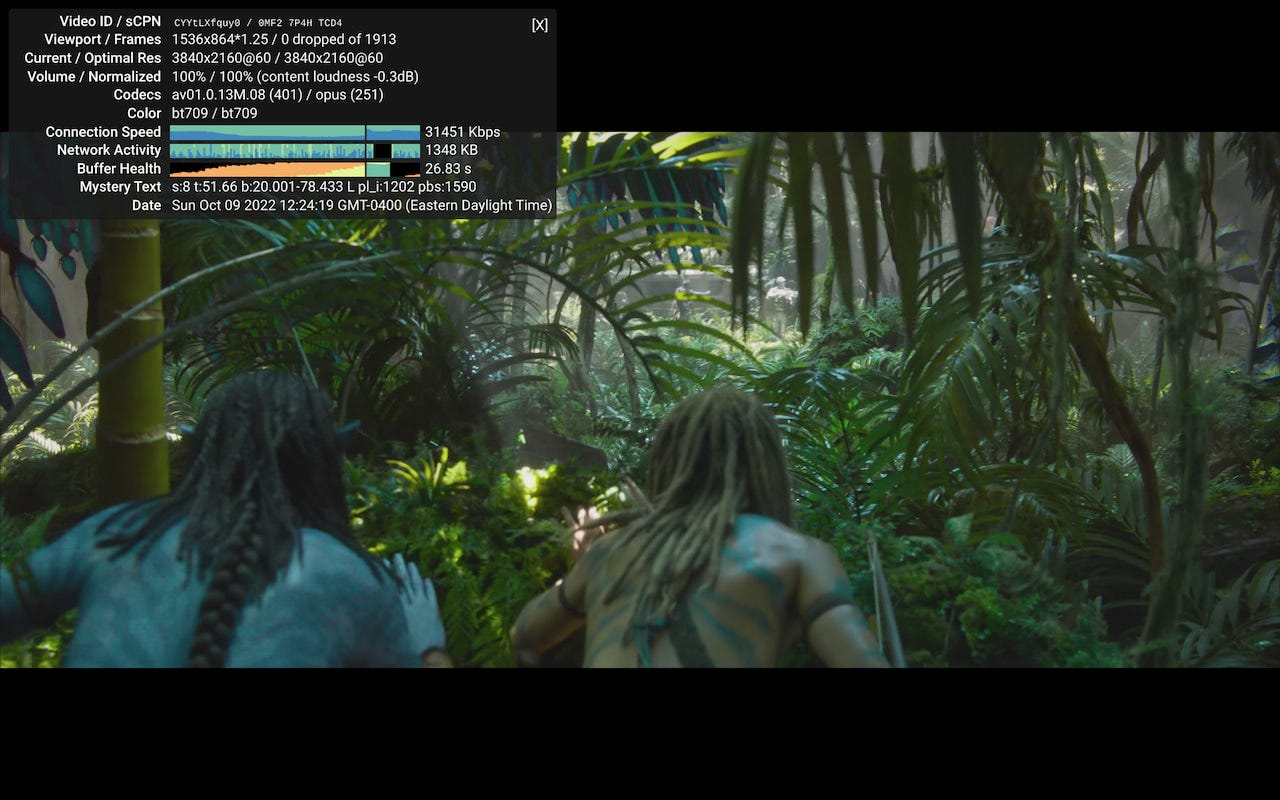Click the Date label
The height and width of the screenshot is (800, 1280).
tap(146, 205)
